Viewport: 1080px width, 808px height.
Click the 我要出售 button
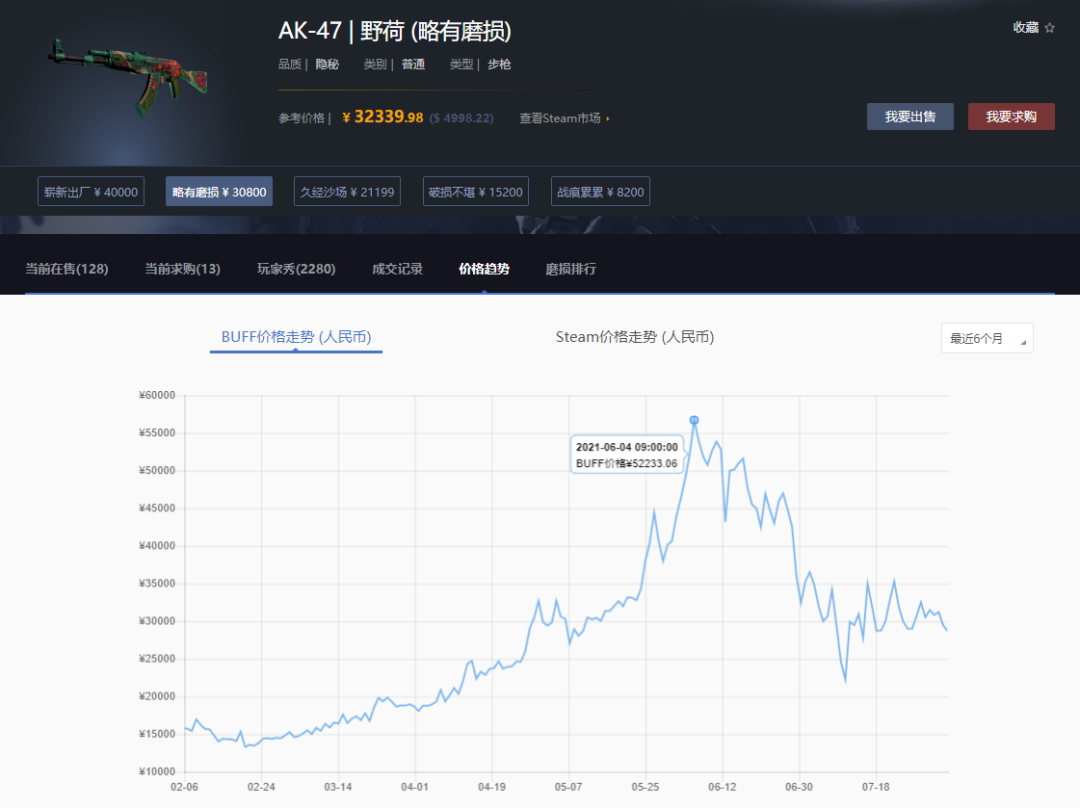click(910, 116)
